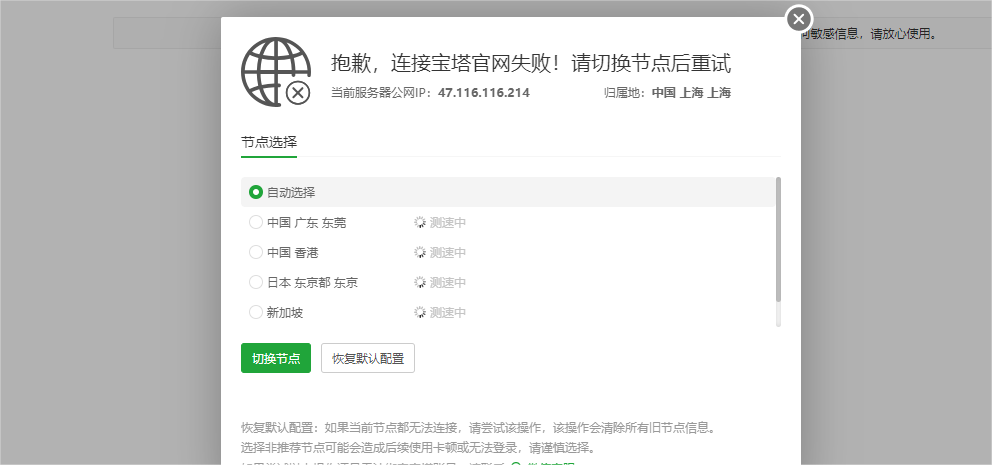Click the 恢复默认配置 explanation paragraph
This screenshot has height=465, width=992.
tap(479, 428)
